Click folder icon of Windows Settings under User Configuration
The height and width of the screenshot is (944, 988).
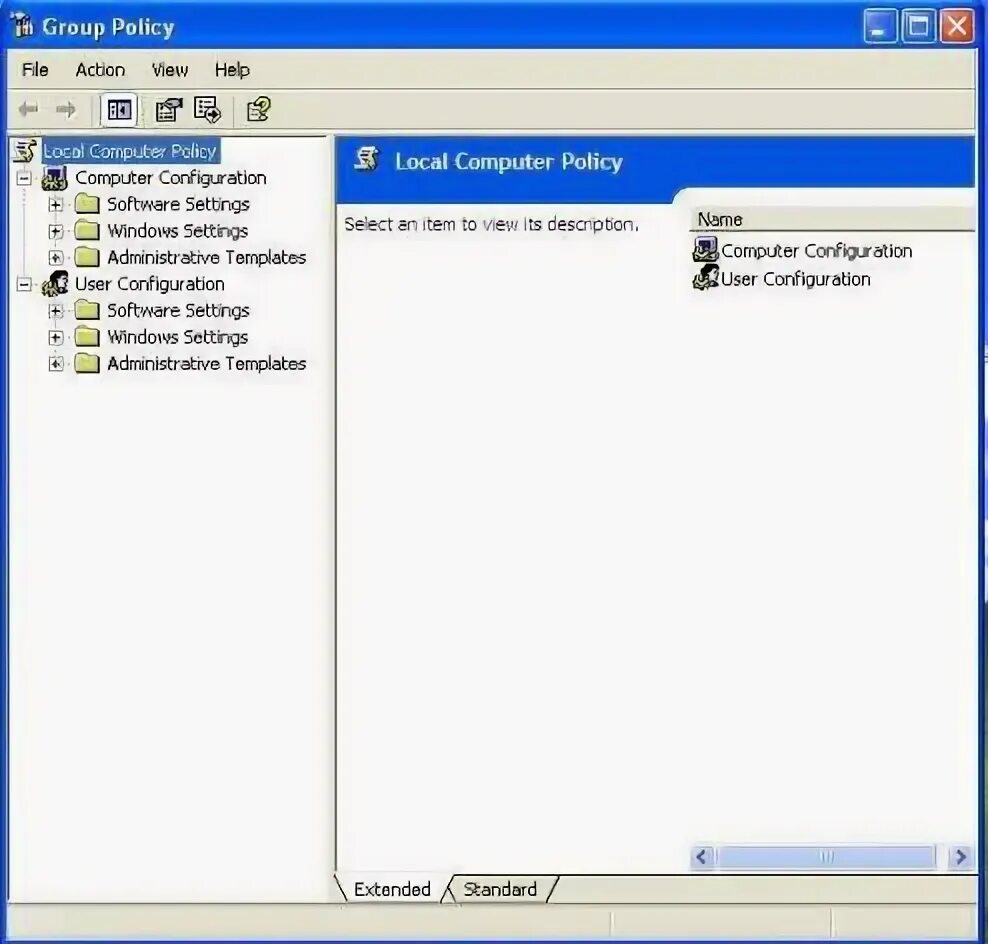coord(87,337)
